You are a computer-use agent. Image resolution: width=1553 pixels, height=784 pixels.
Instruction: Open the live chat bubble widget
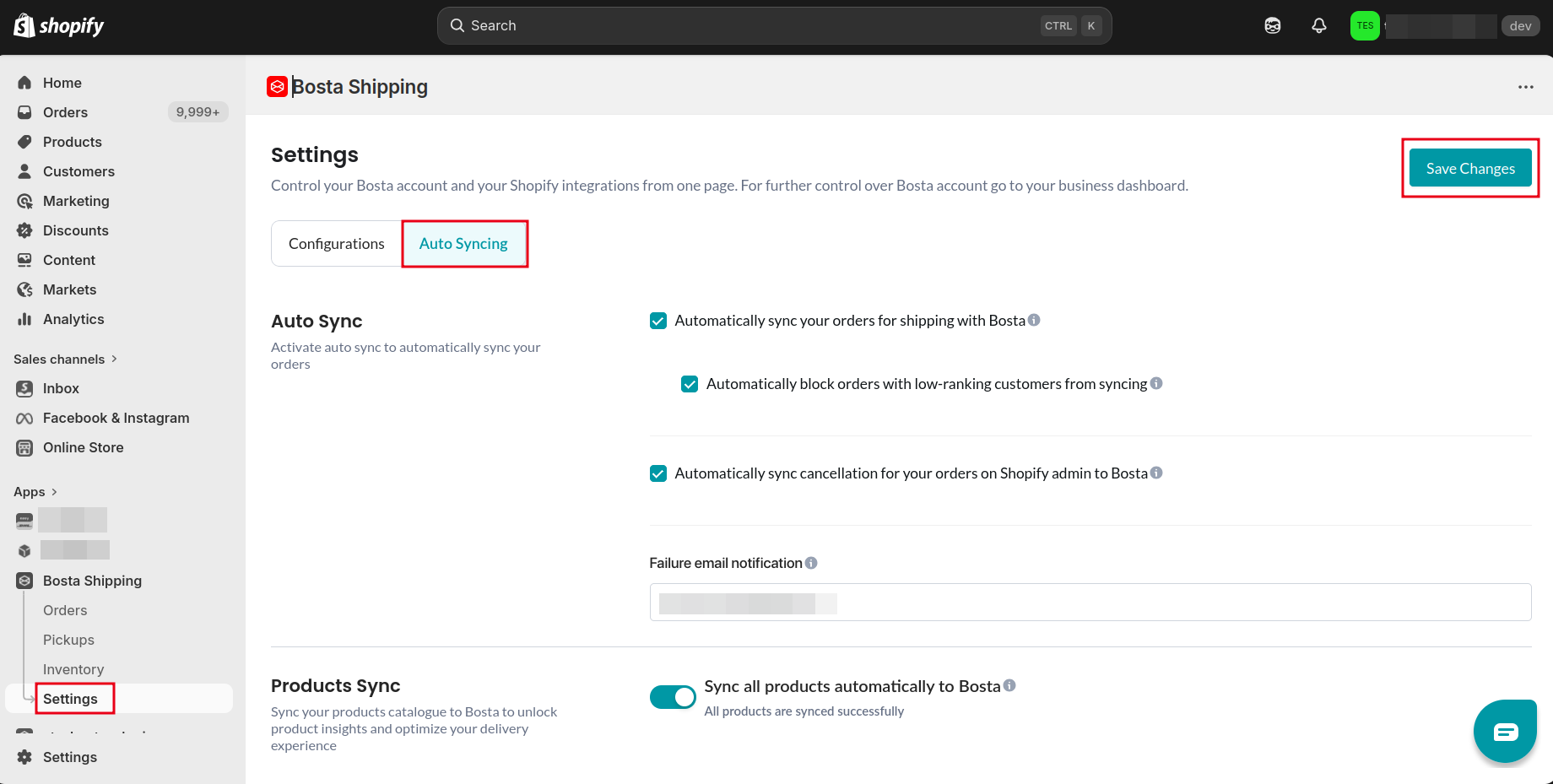click(1505, 731)
